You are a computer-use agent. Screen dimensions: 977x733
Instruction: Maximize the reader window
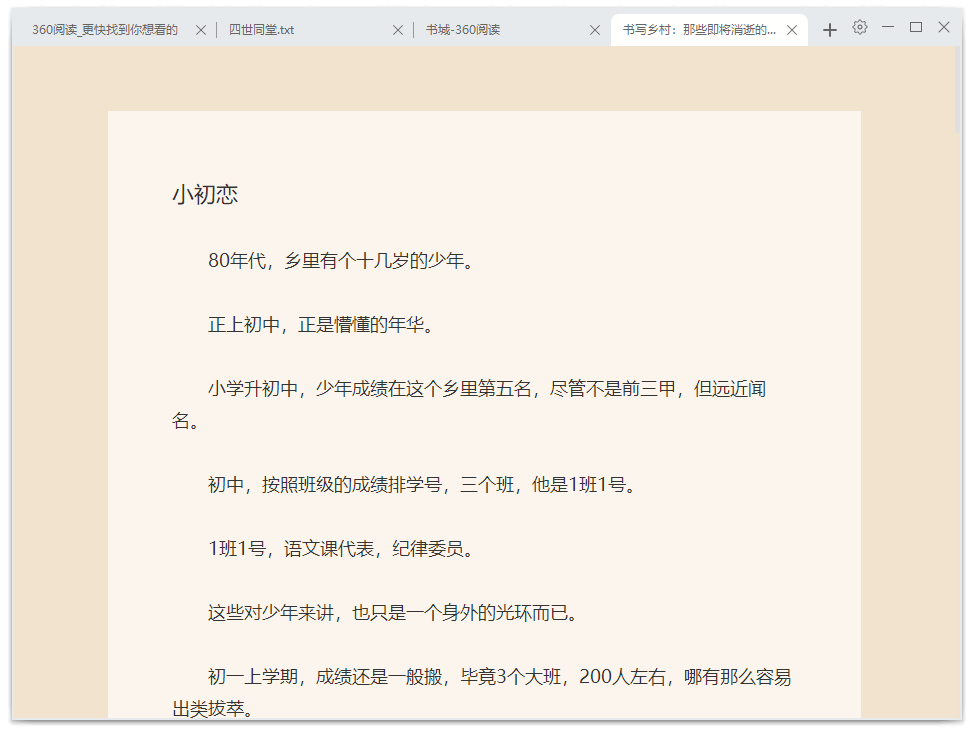(916, 28)
